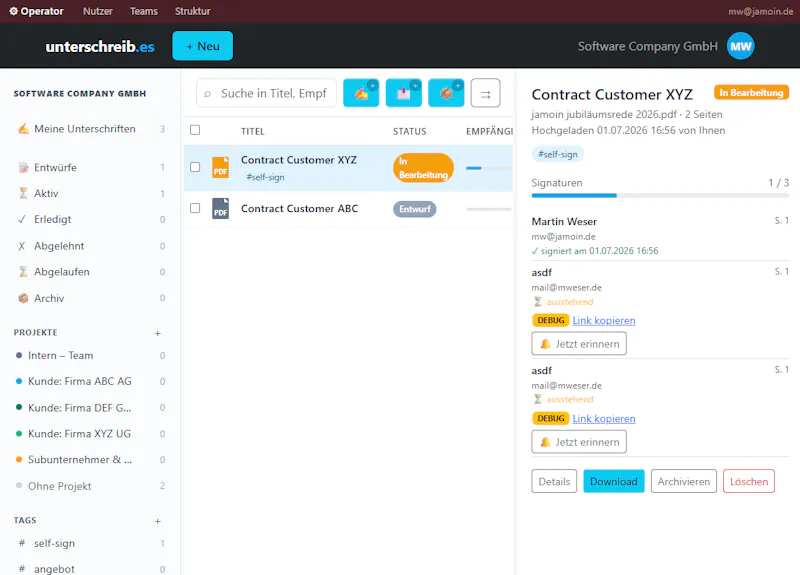Open the Operator menu item

[x=36, y=11]
